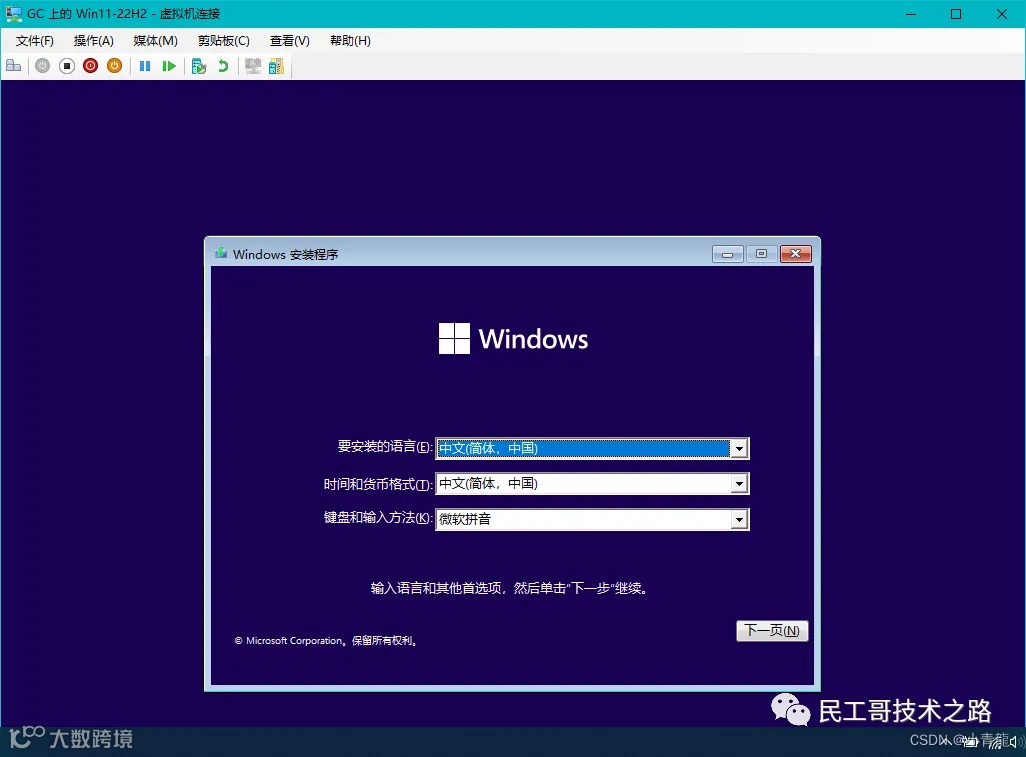Click the greyed basic session monitor icon
Viewport: 1026px width, 757px height.
point(253,66)
